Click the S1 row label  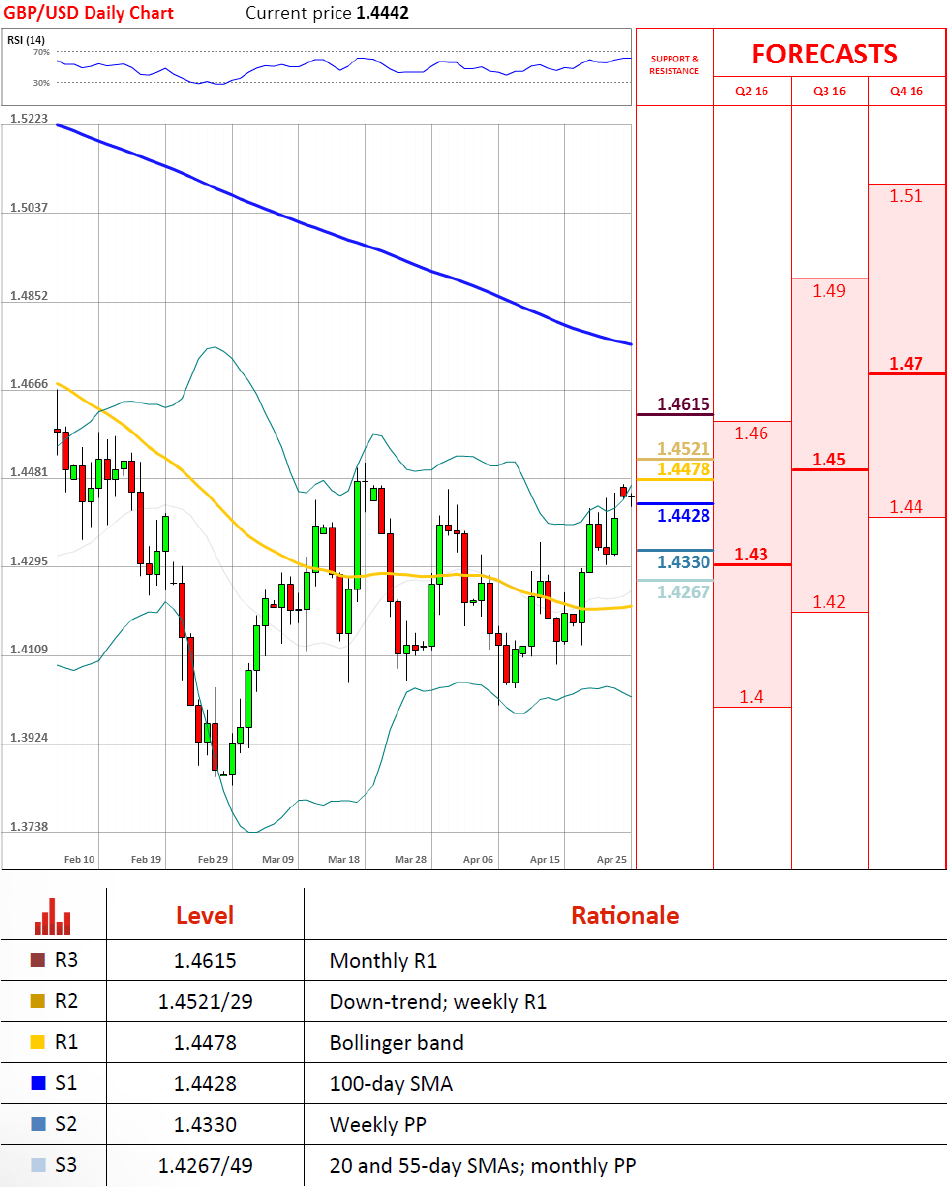67,1083
